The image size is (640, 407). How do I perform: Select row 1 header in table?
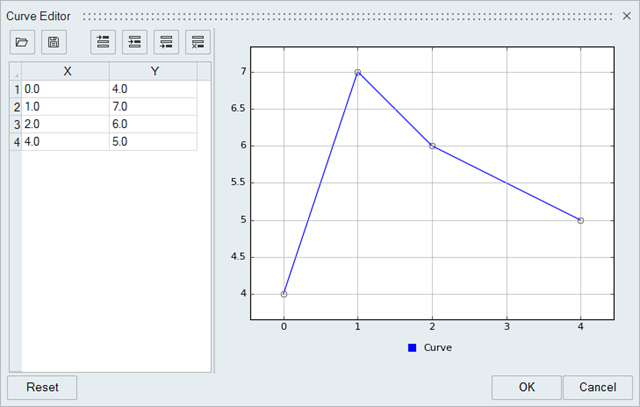tap(15, 89)
